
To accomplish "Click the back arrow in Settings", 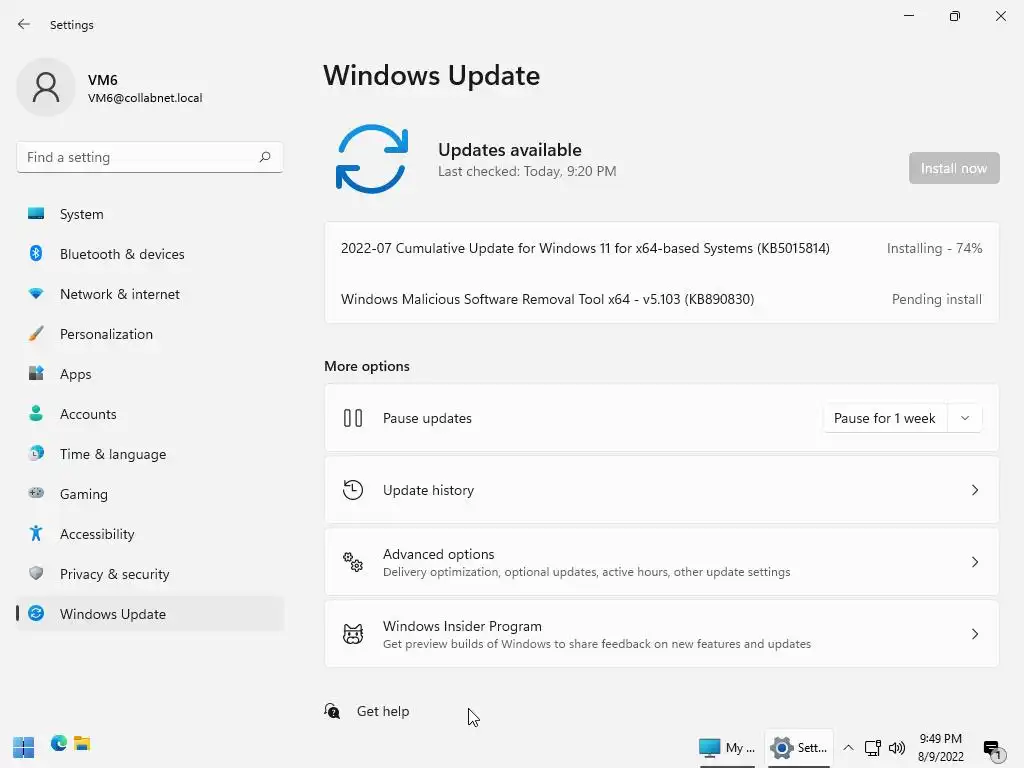I will click(24, 24).
